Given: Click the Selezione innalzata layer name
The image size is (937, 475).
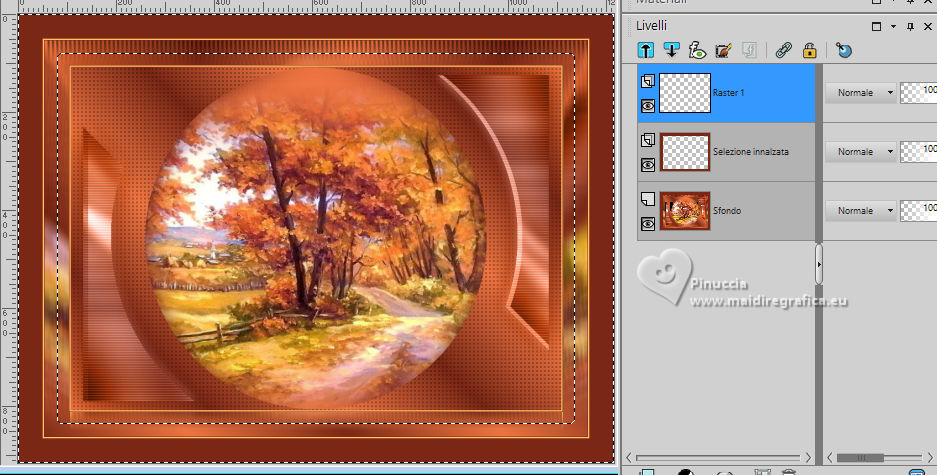Looking at the screenshot, I should point(751,152).
